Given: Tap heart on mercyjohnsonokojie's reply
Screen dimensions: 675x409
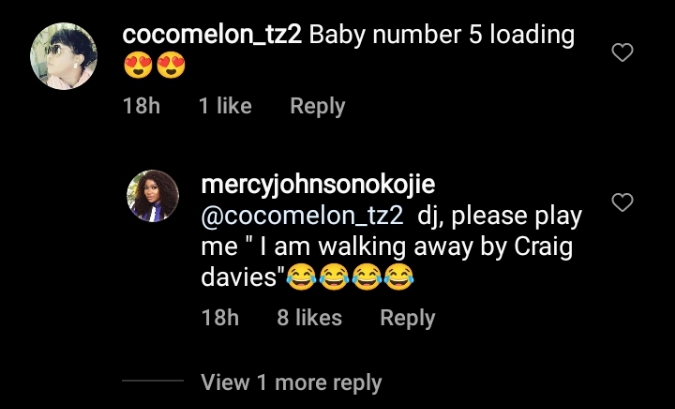Looking at the screenshot, I should [622, 203].
